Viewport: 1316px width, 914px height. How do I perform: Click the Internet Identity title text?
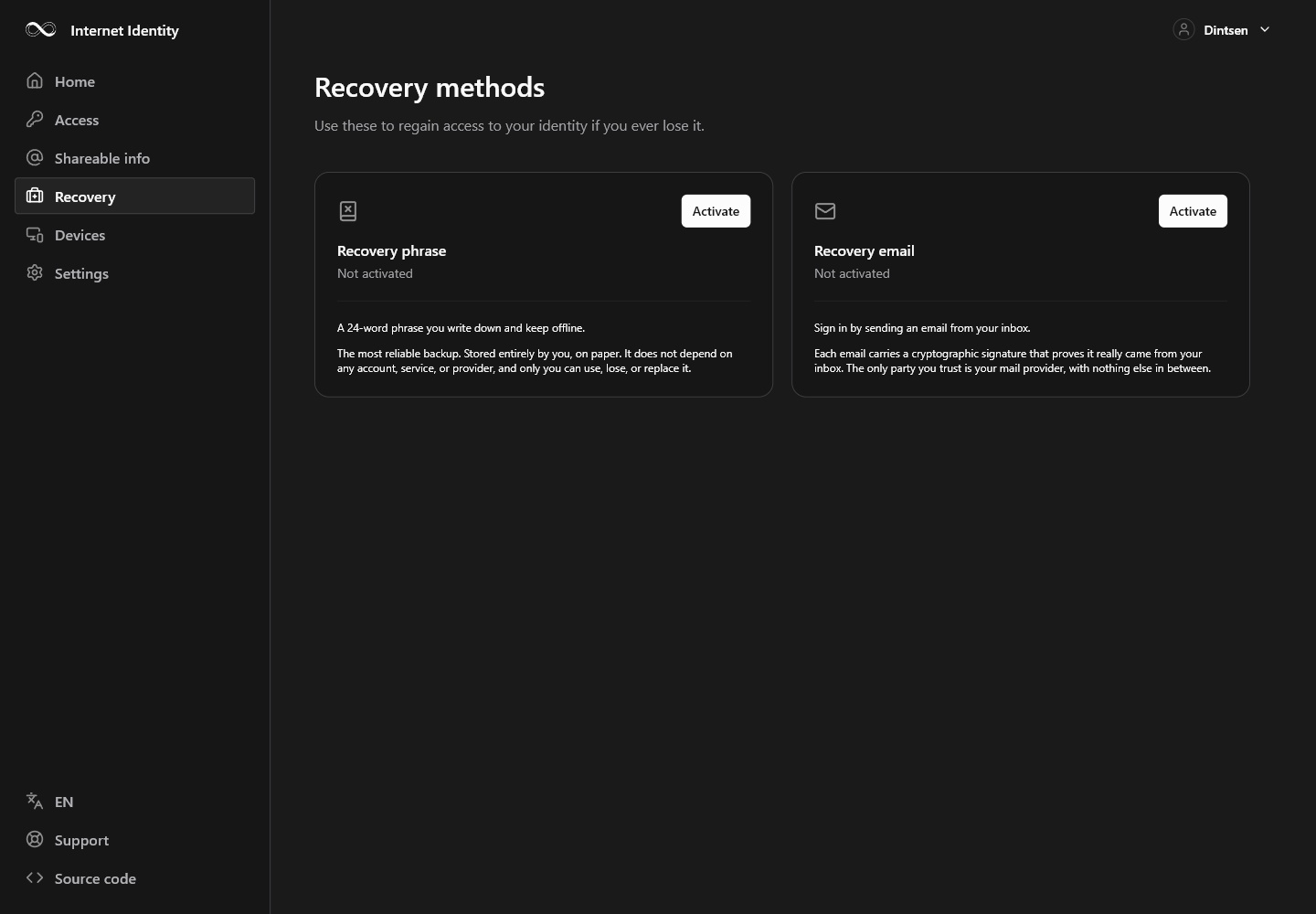pyautogui.click(x=124, y=30)
